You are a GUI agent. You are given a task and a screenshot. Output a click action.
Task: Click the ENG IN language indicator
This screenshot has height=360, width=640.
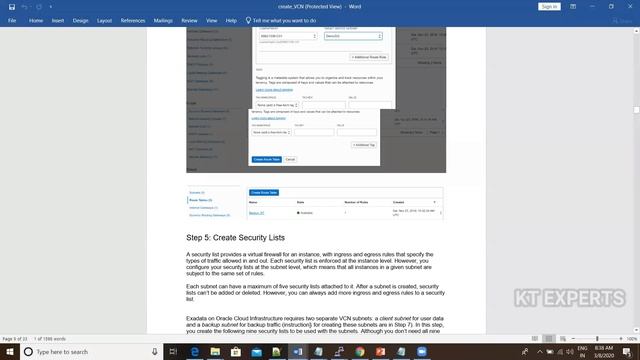(582, 351)
